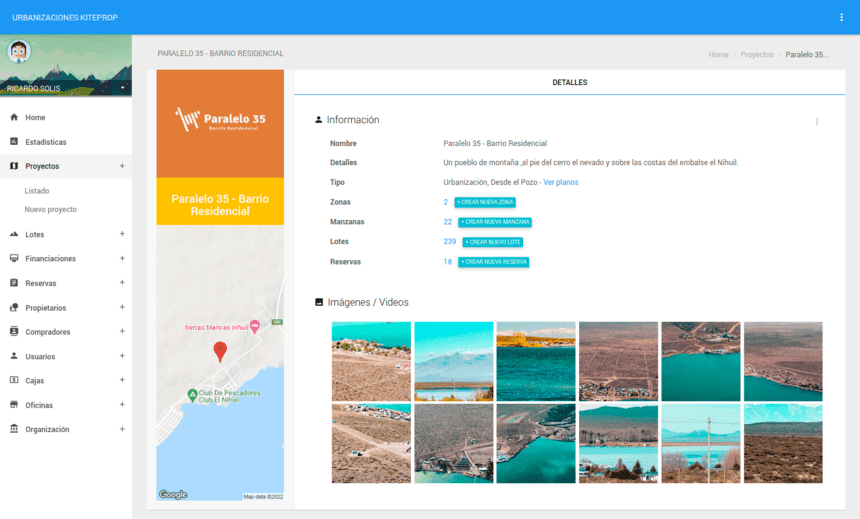Expand the Usuarios menu plus sign
The height and width of the screenshot is (519, 860).
pos(122,356)
